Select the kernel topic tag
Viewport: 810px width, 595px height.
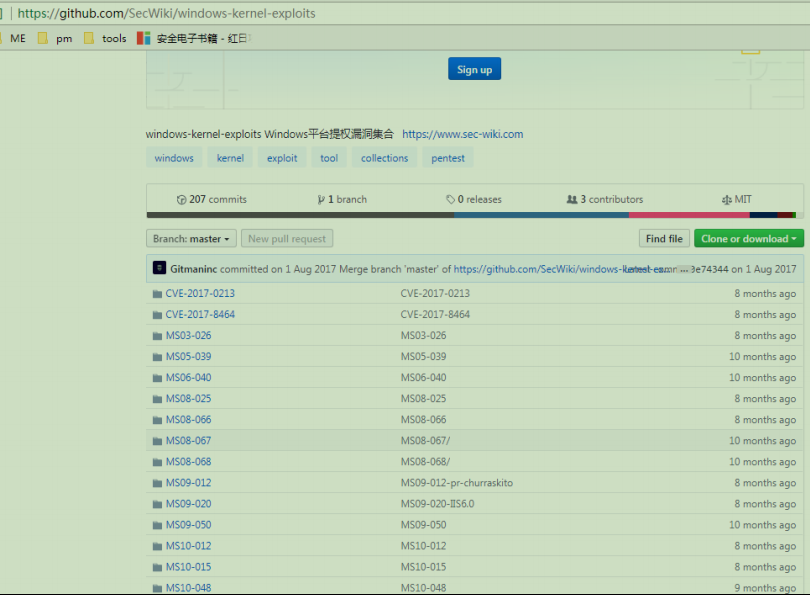[x=230, y=158]
